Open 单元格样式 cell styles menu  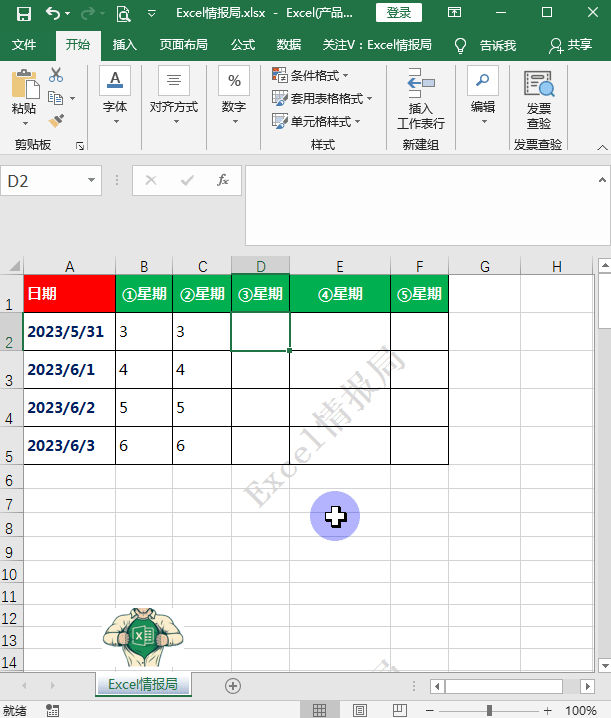pyautogui.click(x=316, y=121)
